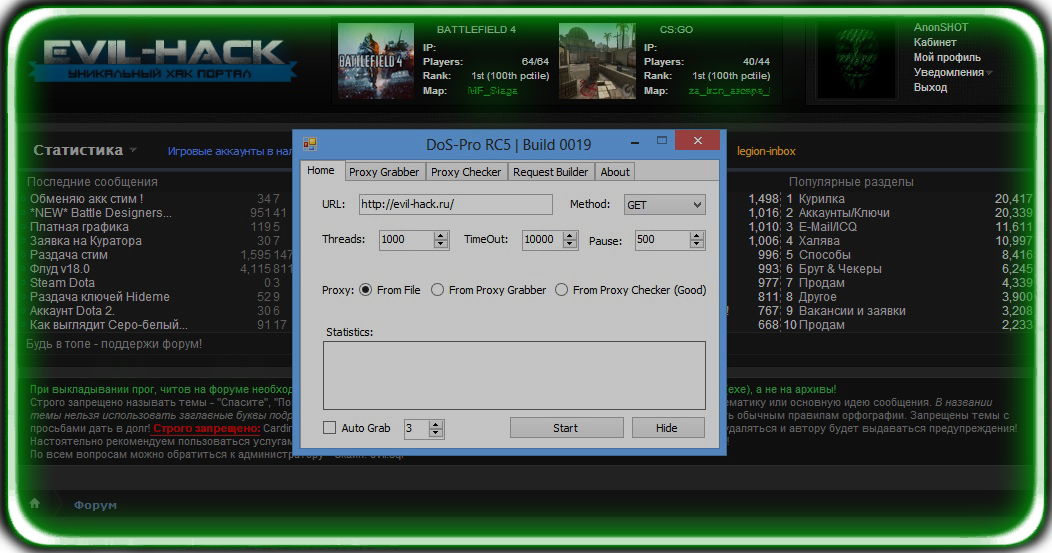Open the Мой профиль link
The width and height of the screenshot is (1052, 553).
[x=947, y=57]
